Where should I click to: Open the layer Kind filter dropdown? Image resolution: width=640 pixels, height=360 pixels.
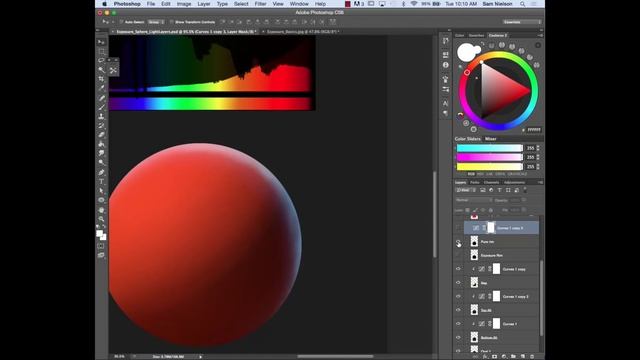[x=466, y=190]
